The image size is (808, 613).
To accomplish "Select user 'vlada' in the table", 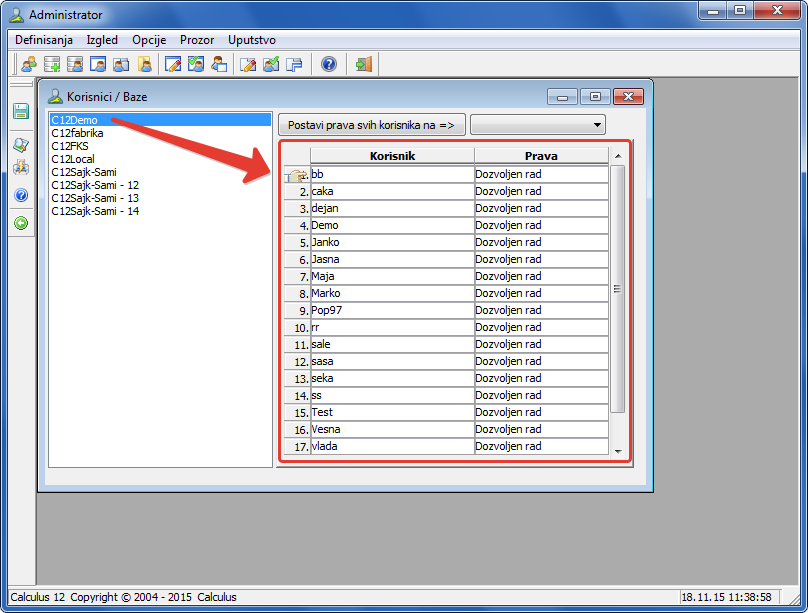I will (392, 446).
